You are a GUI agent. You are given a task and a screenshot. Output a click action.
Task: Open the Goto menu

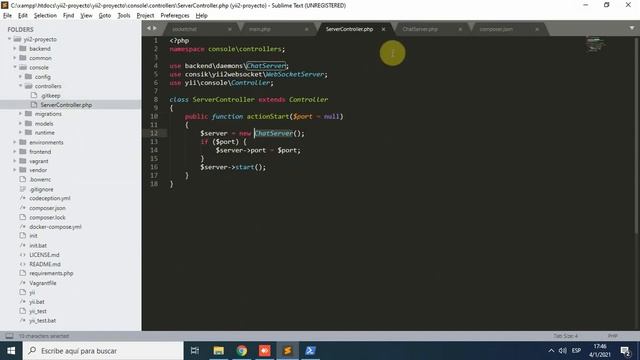point(104,16)
